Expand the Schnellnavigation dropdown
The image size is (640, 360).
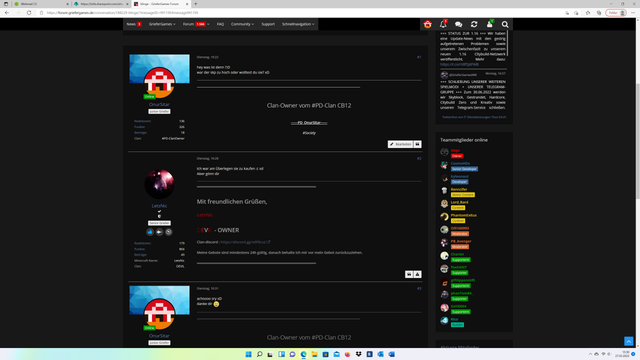pos(298,24)
